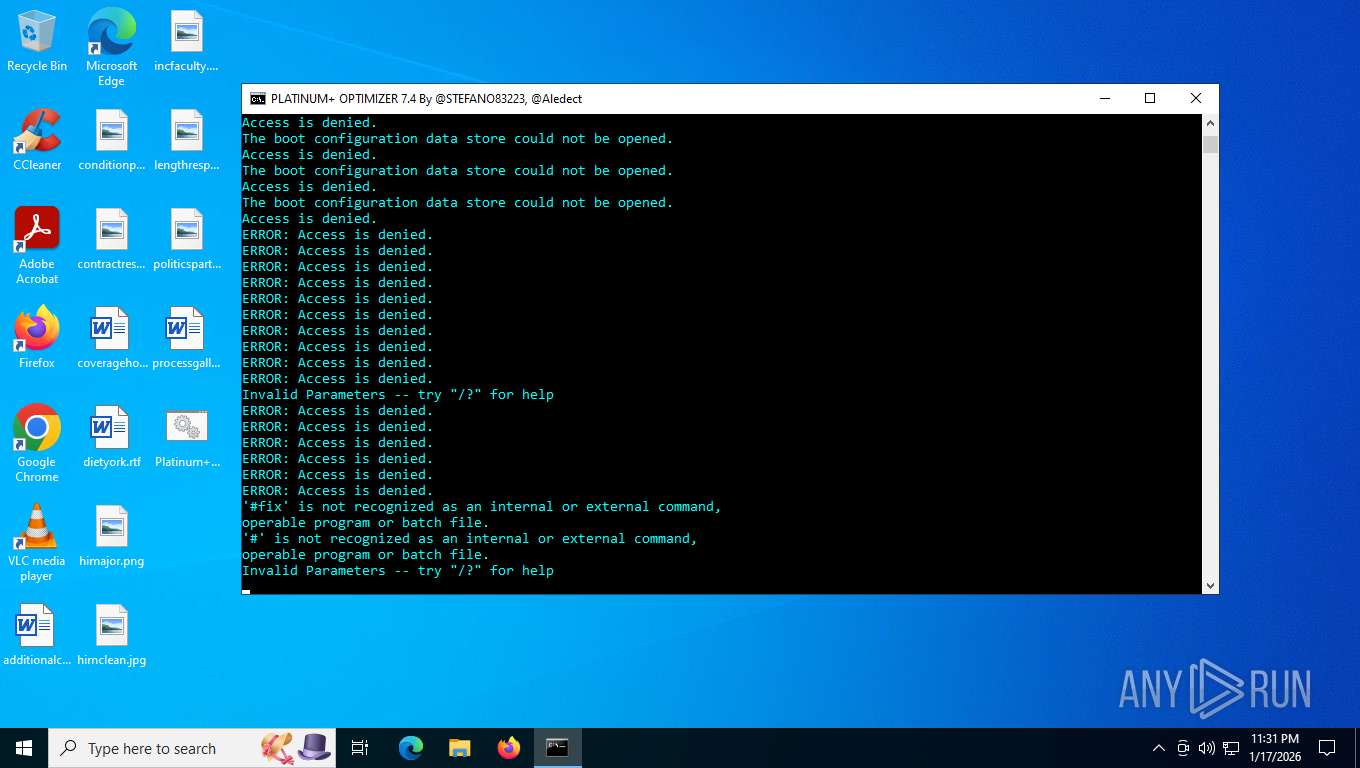The width and height of the screenshot is (1360, 768).
Task: Open Adobe Acrobat desktop shortcut
Action: click(x=37, y=246)
